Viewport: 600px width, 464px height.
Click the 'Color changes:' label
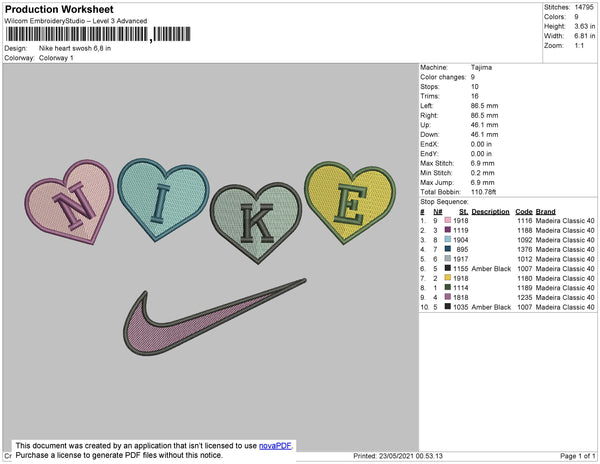pos(443,77)
